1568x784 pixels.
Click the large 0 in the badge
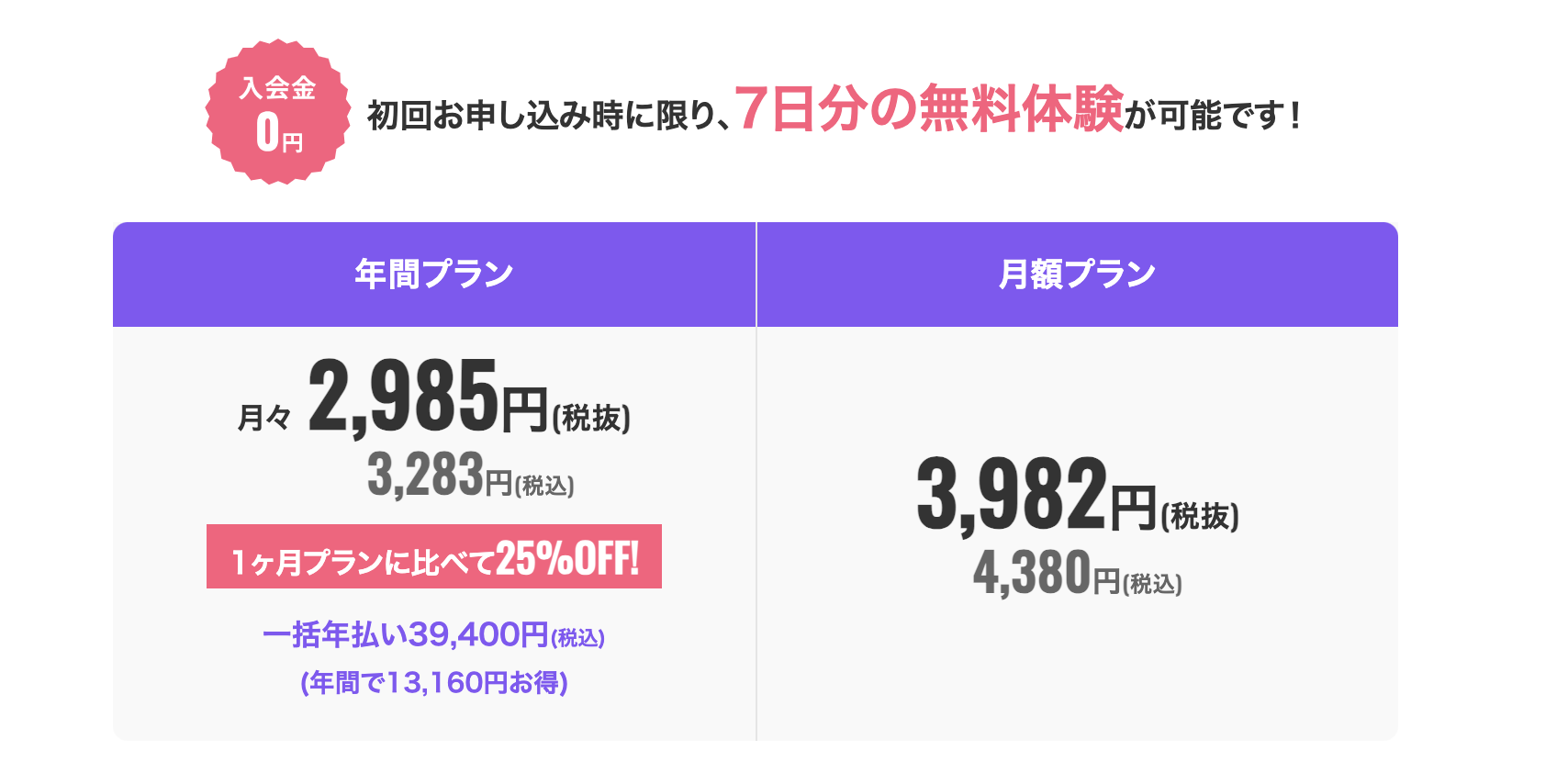click(267, 131)
